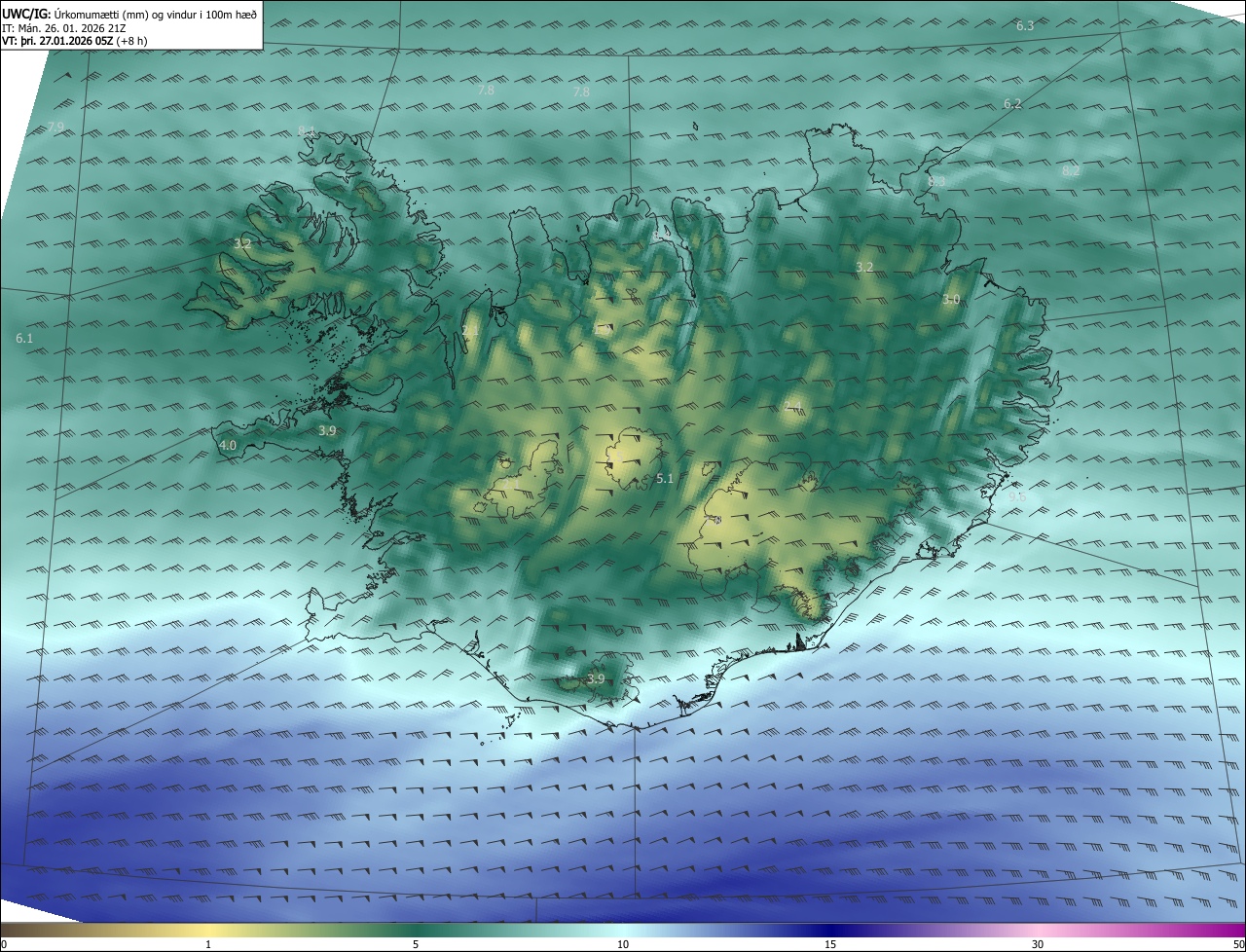The width and height of the screenshot is (1246, 952).
Task: Click the 6.3 precipitation value label
Action: [1025, 25]
